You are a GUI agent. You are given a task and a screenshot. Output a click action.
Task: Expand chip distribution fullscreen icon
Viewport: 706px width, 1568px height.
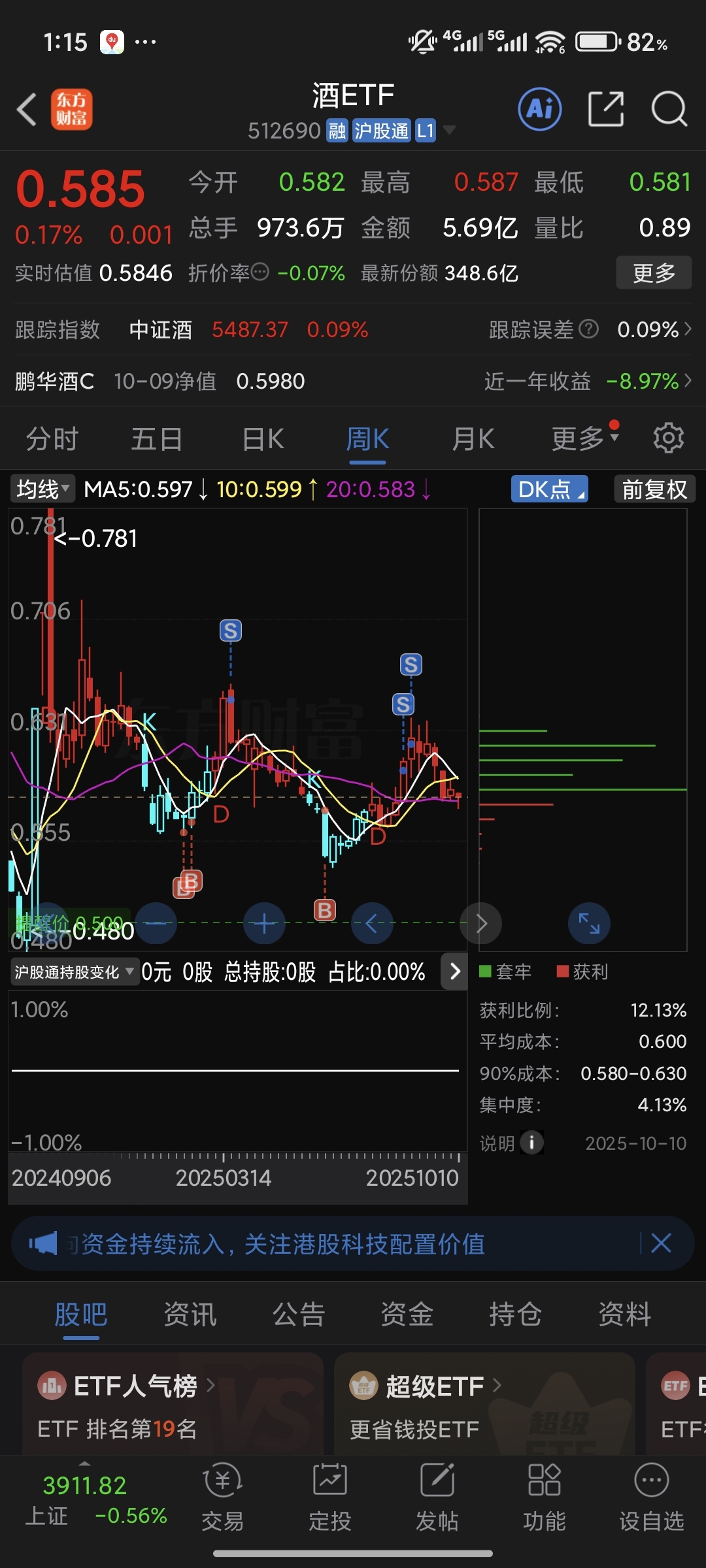[x=589, y=923]
